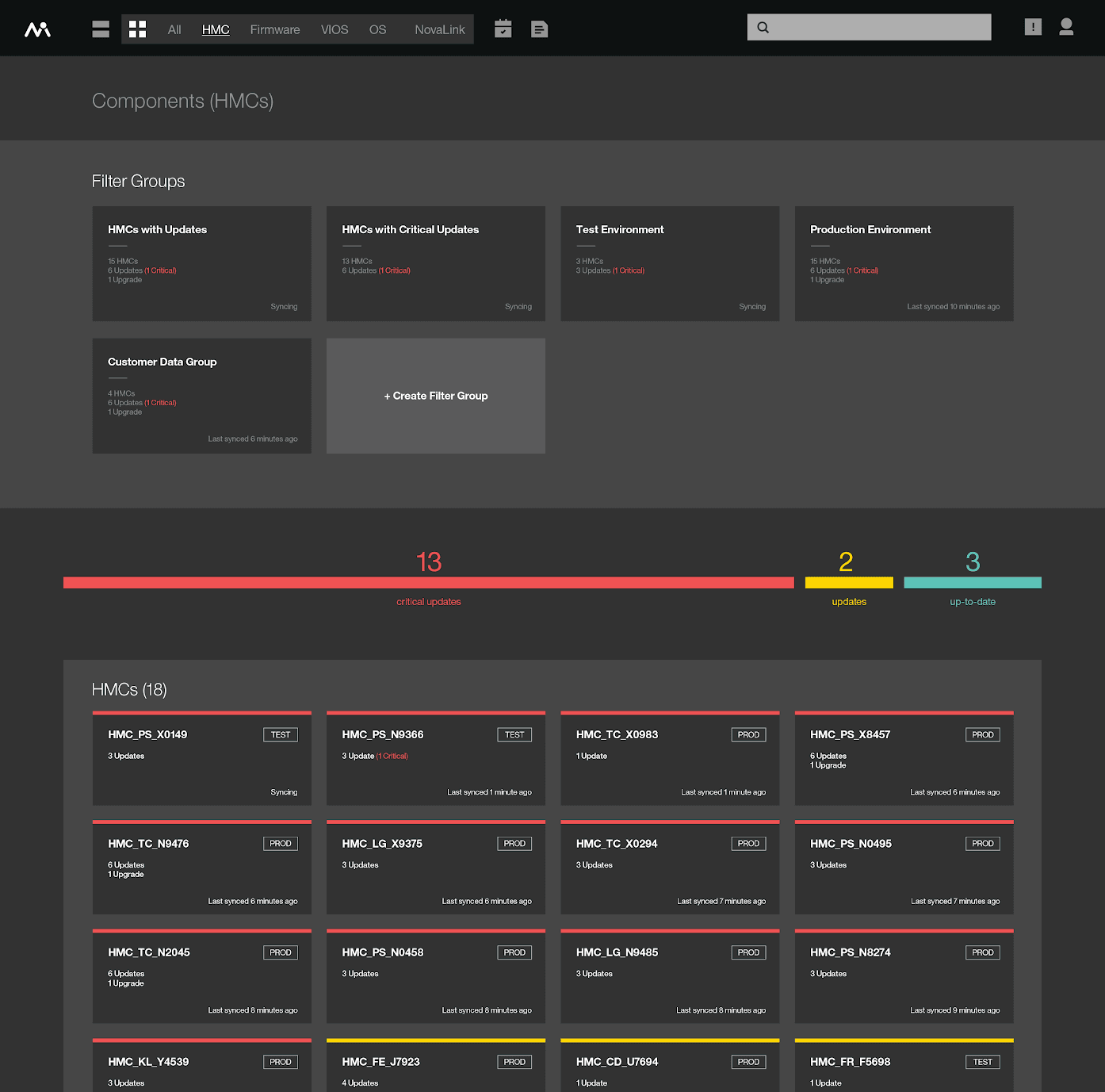Open HMC_TC_N9476 component card
Screen dimensions: 1105x1092
201,868
